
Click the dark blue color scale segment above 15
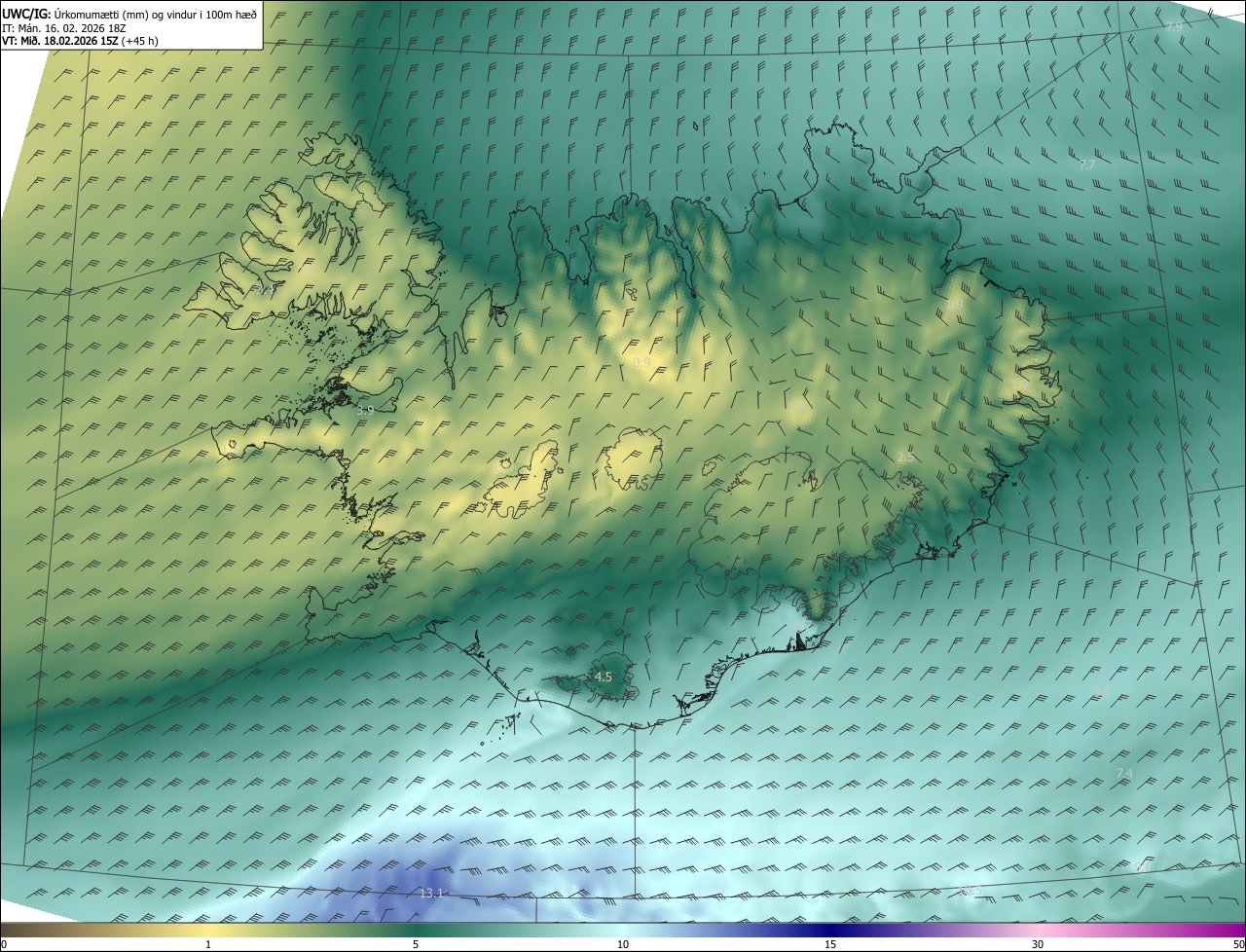tap(830, 930)
